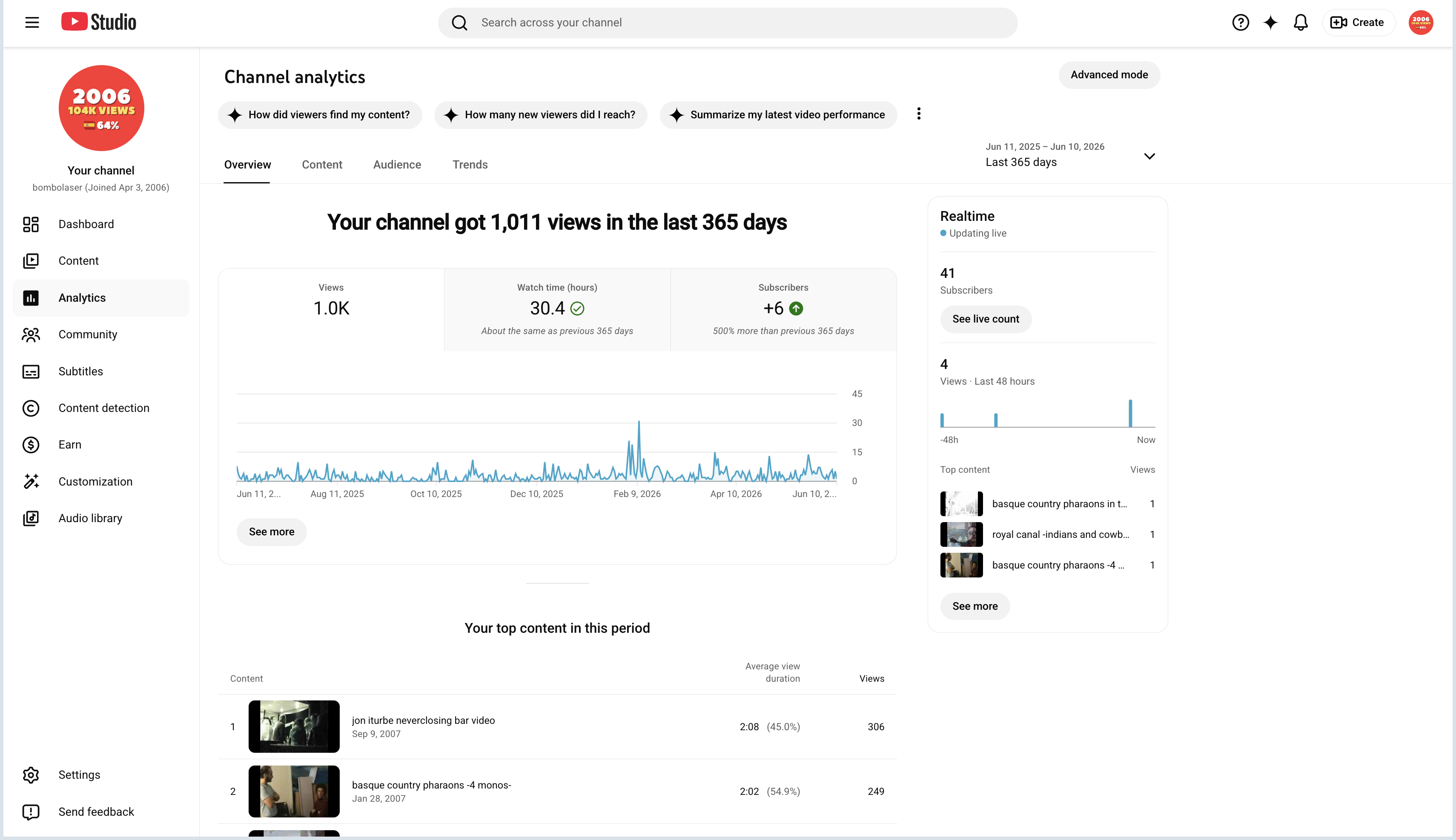Click the Content sidebar icon
The width and height of the screenshot is (1456, 840).
click(31, 261)
